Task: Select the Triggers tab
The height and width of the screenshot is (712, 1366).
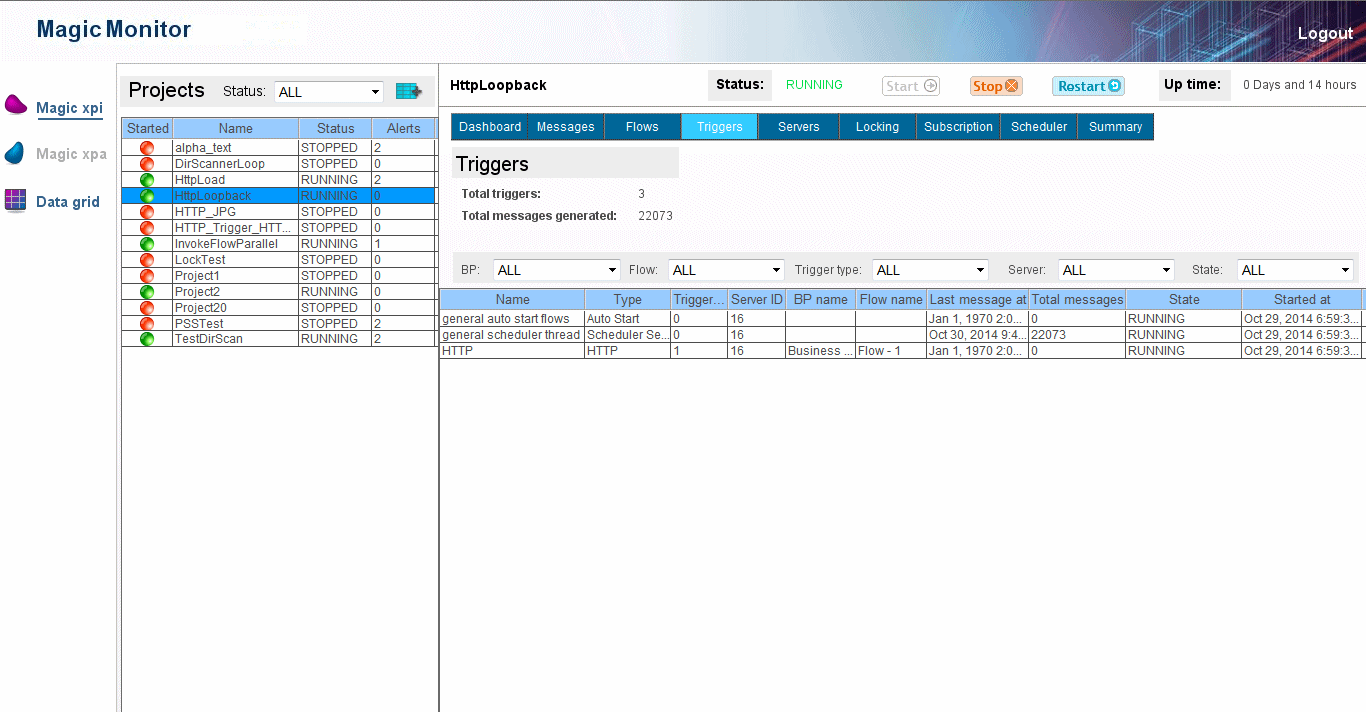Action: pos(720,127)
